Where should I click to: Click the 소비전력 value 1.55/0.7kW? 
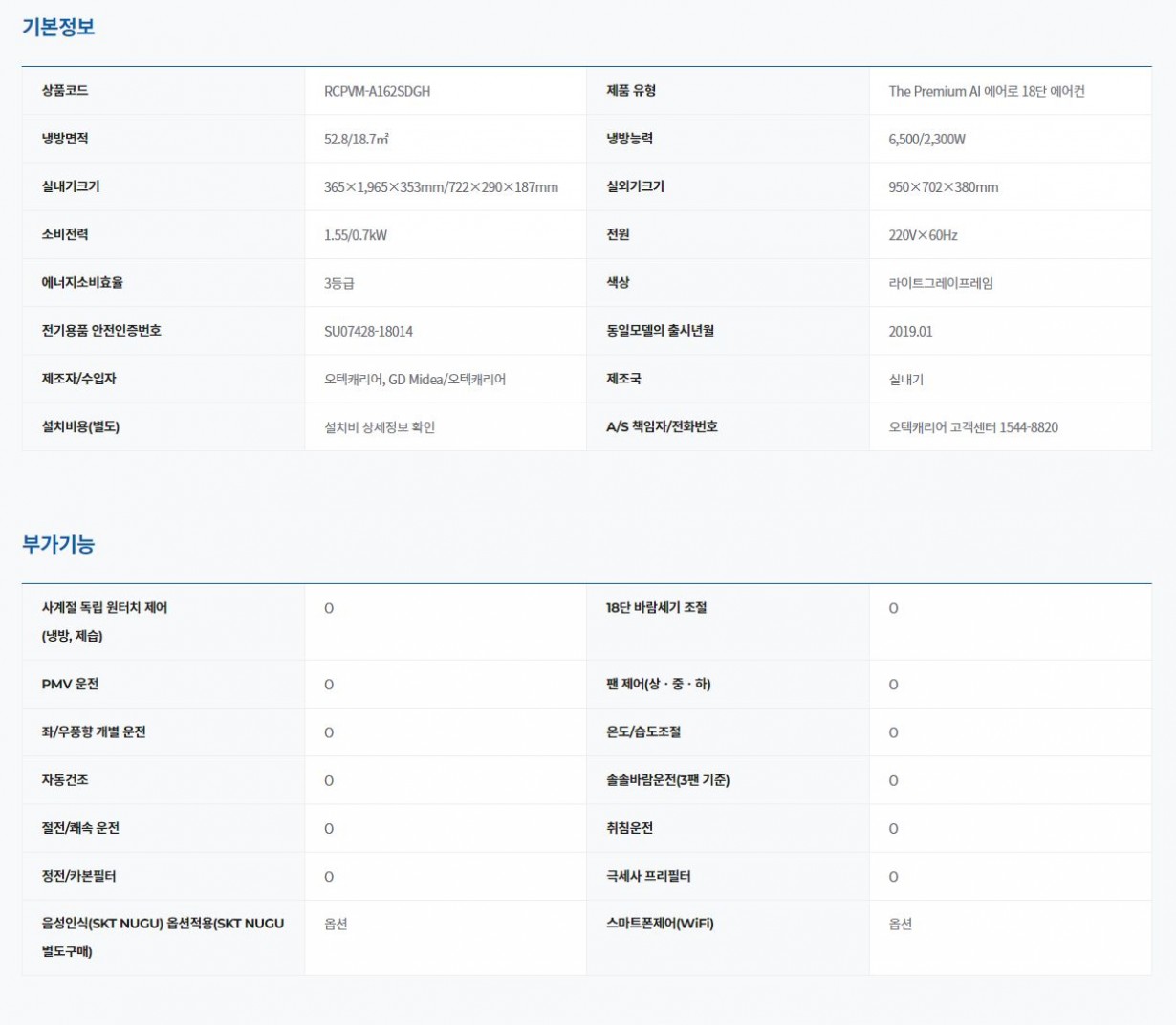tap(356, 235)
